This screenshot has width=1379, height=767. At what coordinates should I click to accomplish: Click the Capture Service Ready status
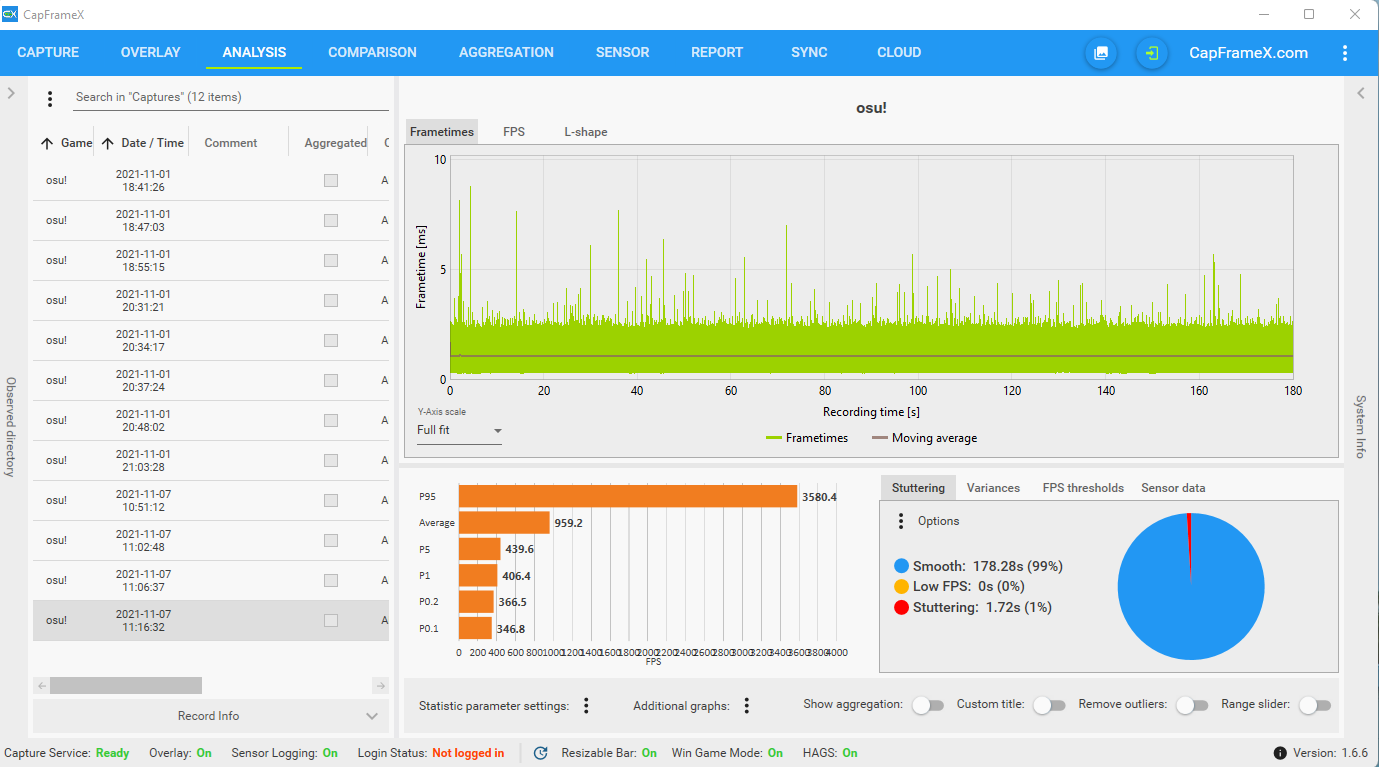112,753
